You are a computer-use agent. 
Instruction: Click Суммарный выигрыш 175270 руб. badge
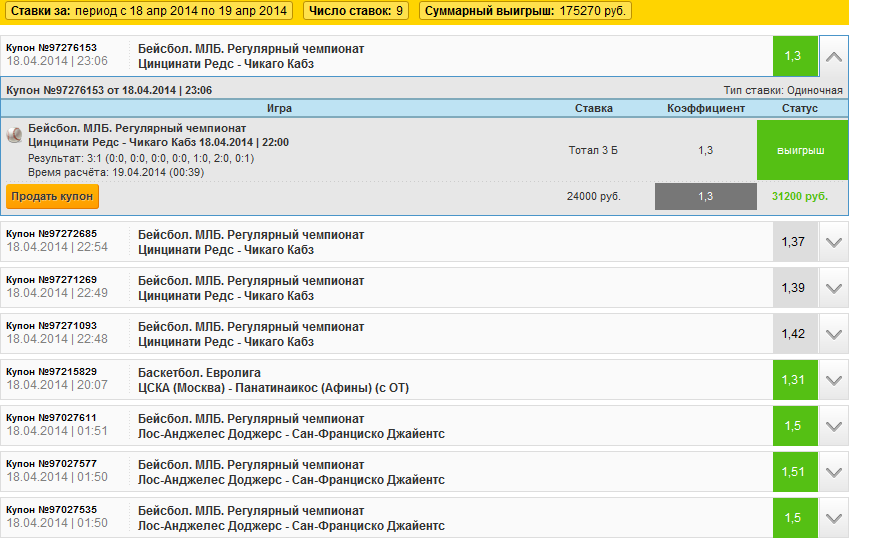[x=525, y=11]
